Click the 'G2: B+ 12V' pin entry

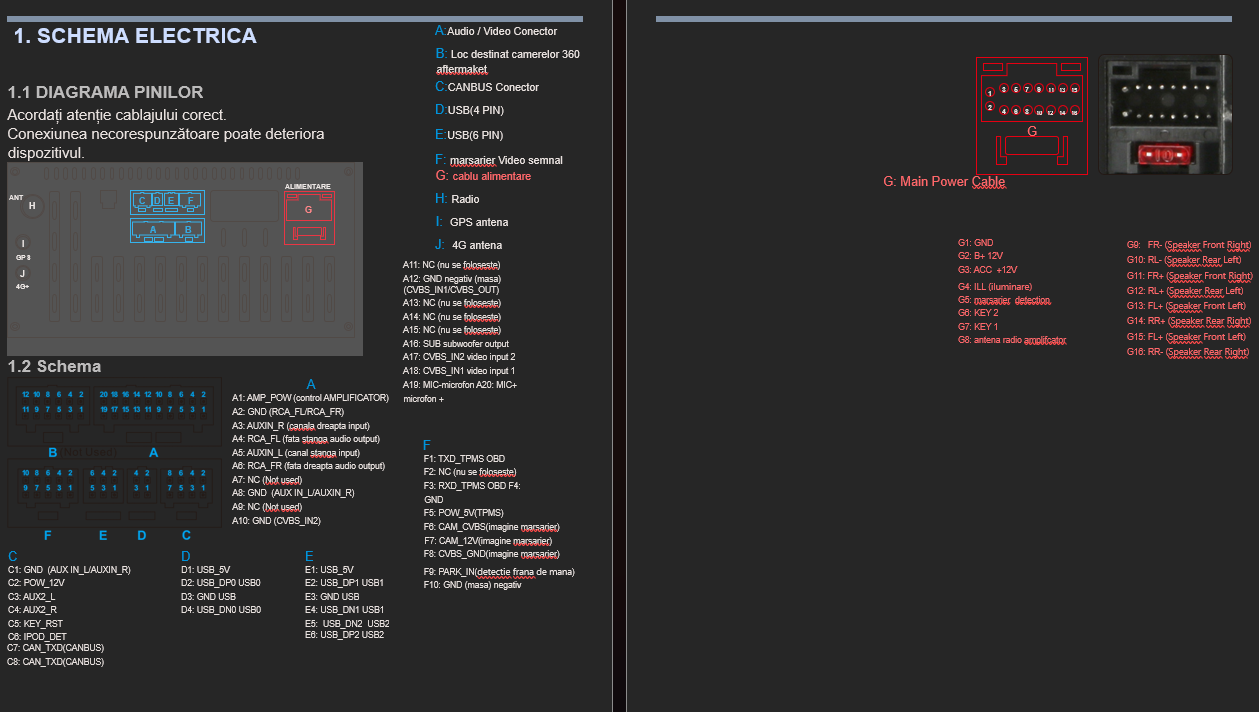tap(980, 256)
